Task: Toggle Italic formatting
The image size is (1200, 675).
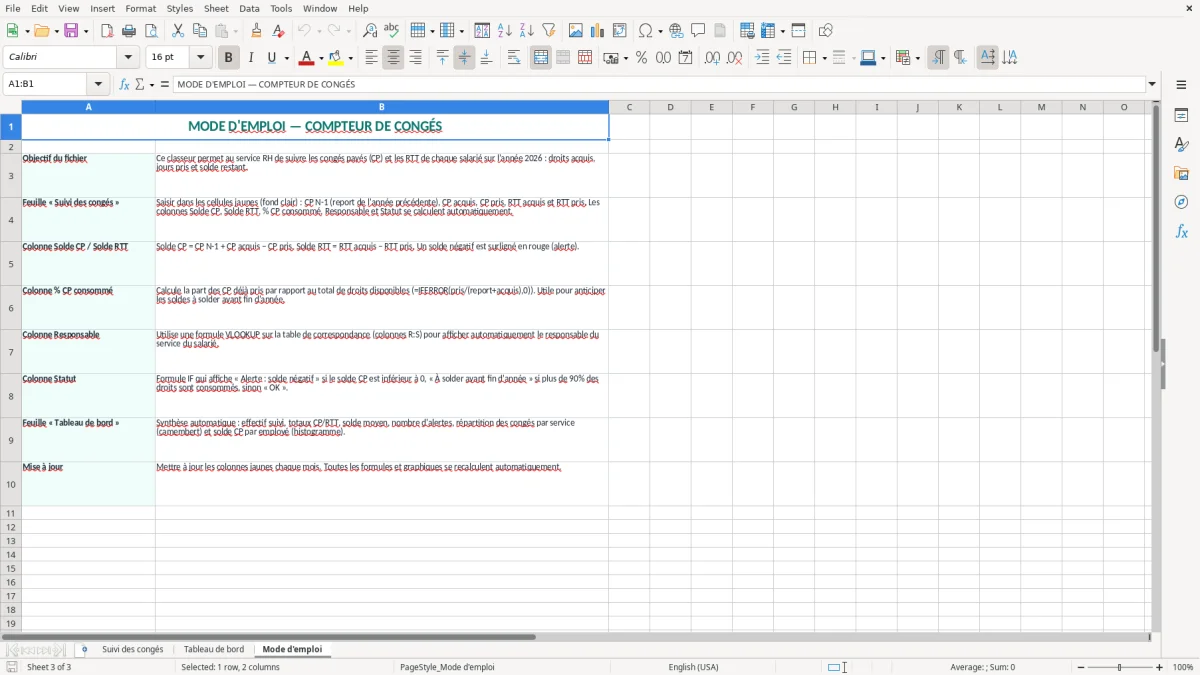Action: [251, 58]
